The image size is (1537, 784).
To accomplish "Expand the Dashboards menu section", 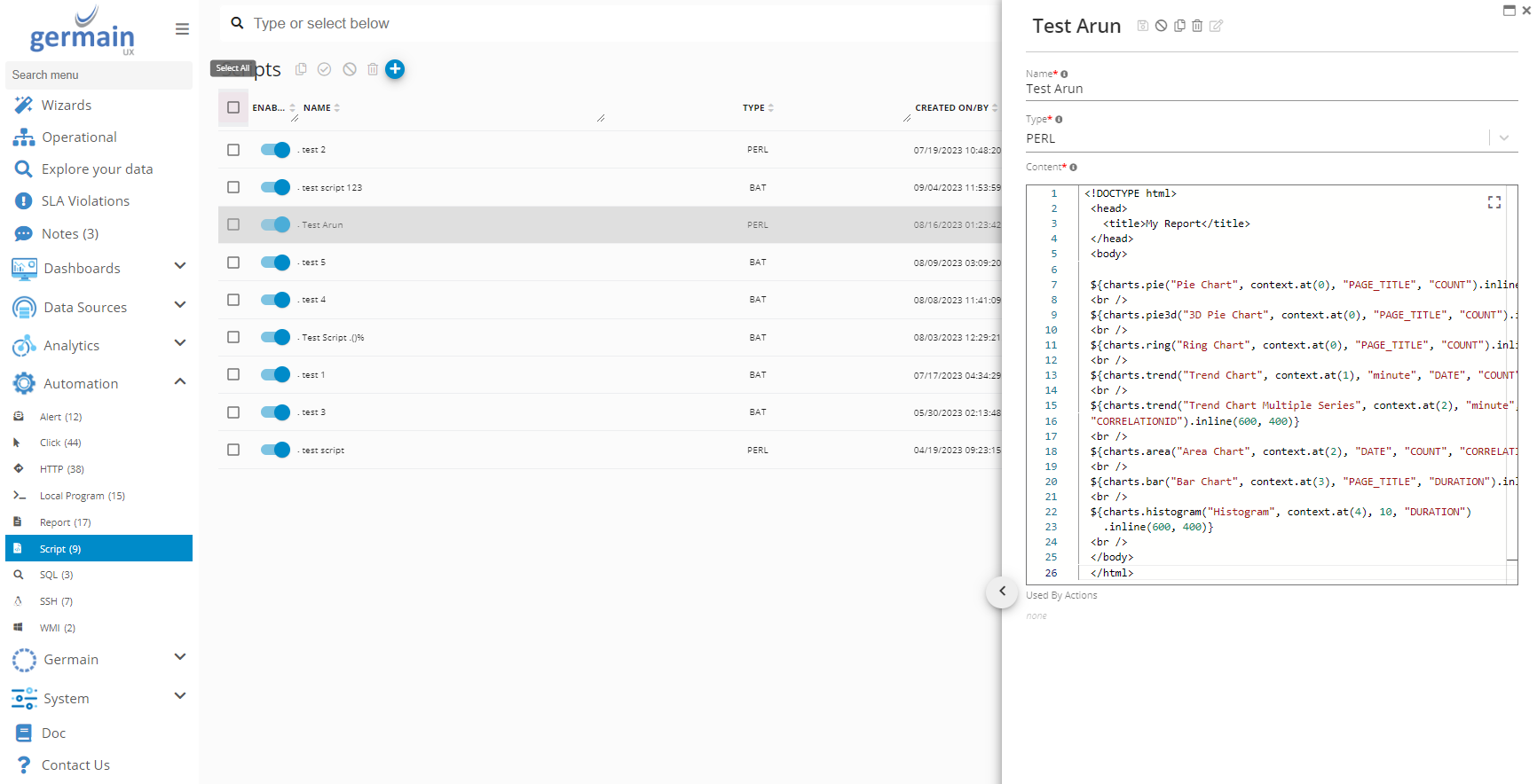I will point(180,267).
